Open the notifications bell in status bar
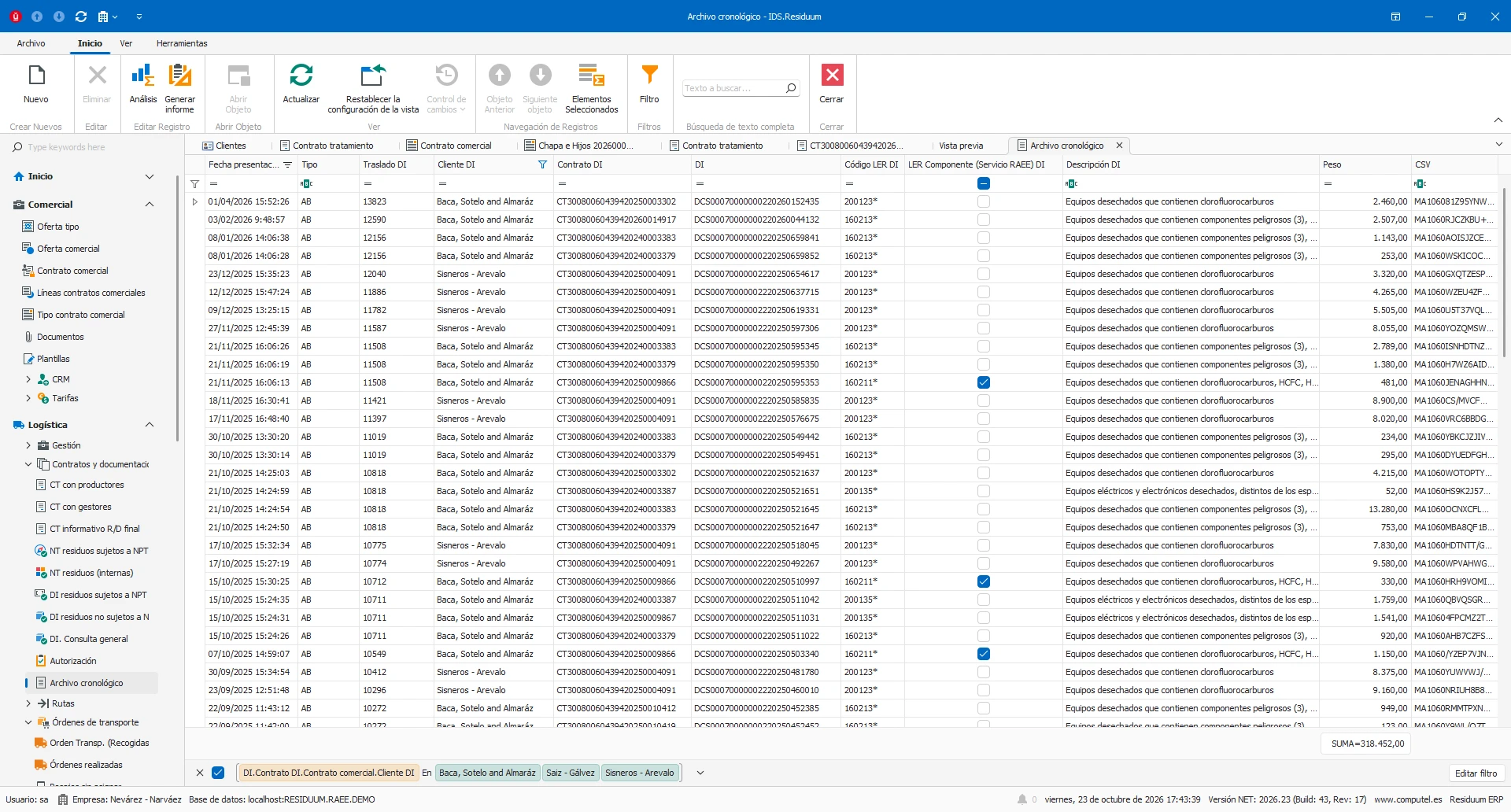 [1021, 799]
